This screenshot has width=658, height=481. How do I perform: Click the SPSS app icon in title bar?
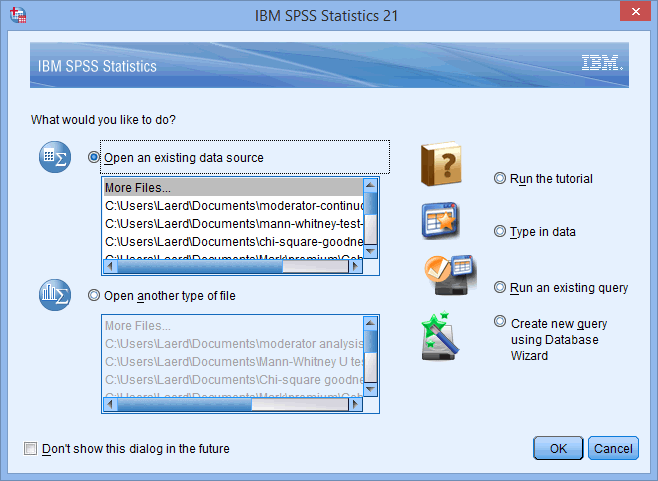pyautogui.click(x=18, y=15)
